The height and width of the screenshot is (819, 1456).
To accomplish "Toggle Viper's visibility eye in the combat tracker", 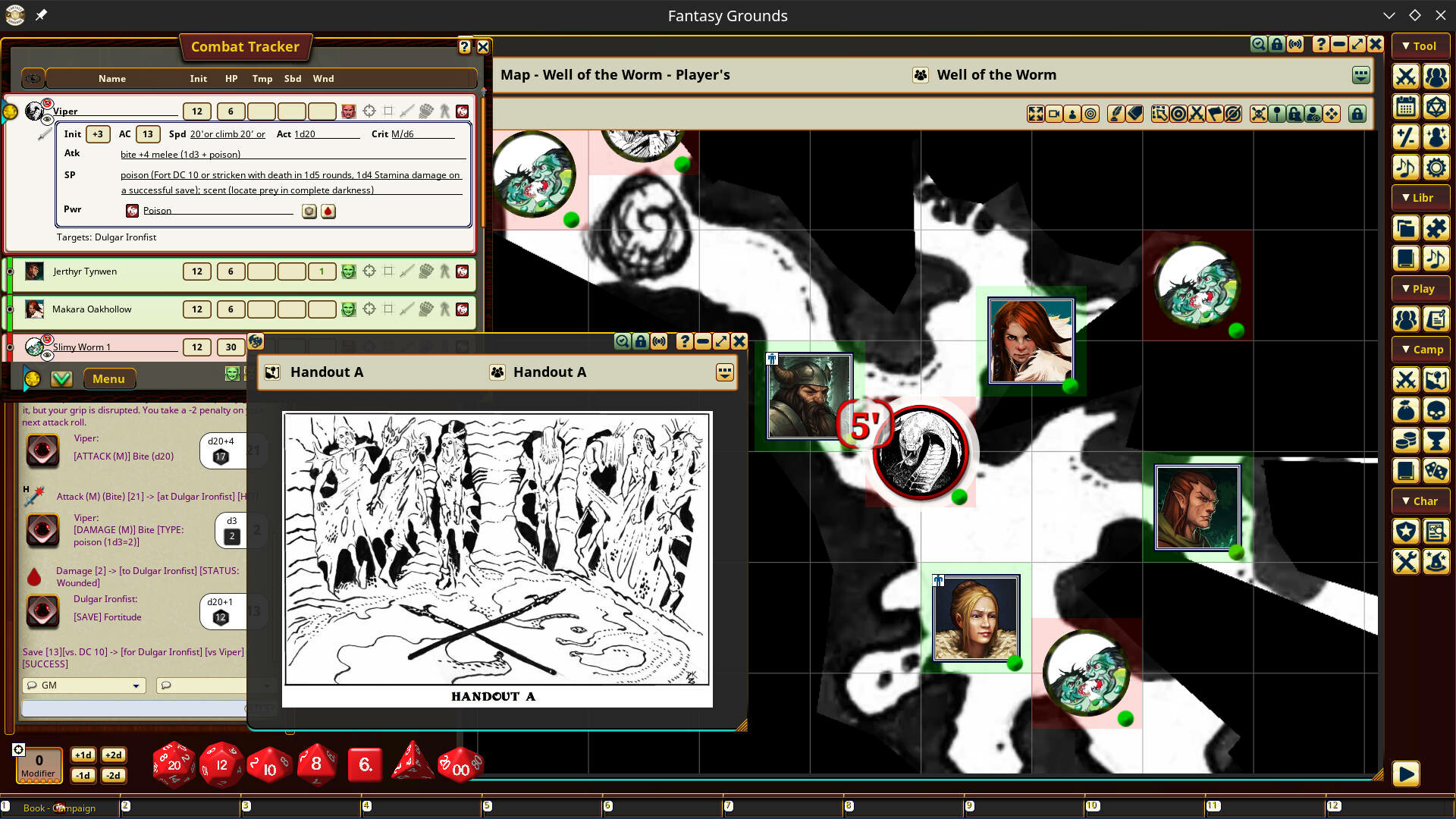I will [47, 120].
